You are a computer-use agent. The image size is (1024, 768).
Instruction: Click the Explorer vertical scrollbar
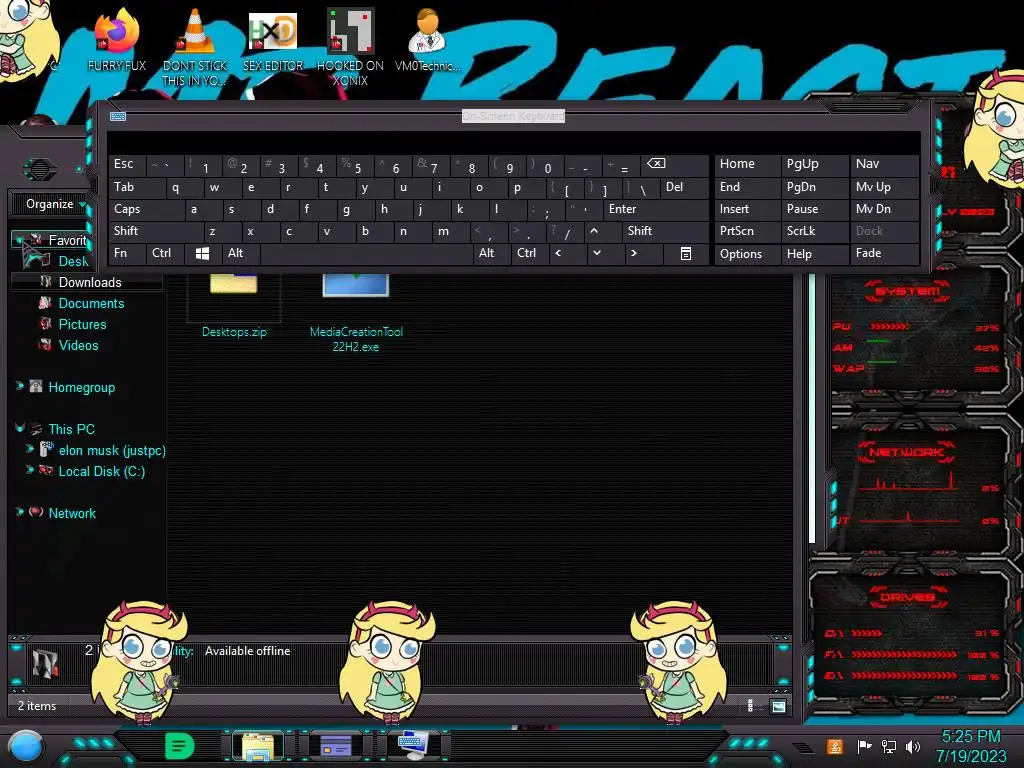tap(812, 408)
